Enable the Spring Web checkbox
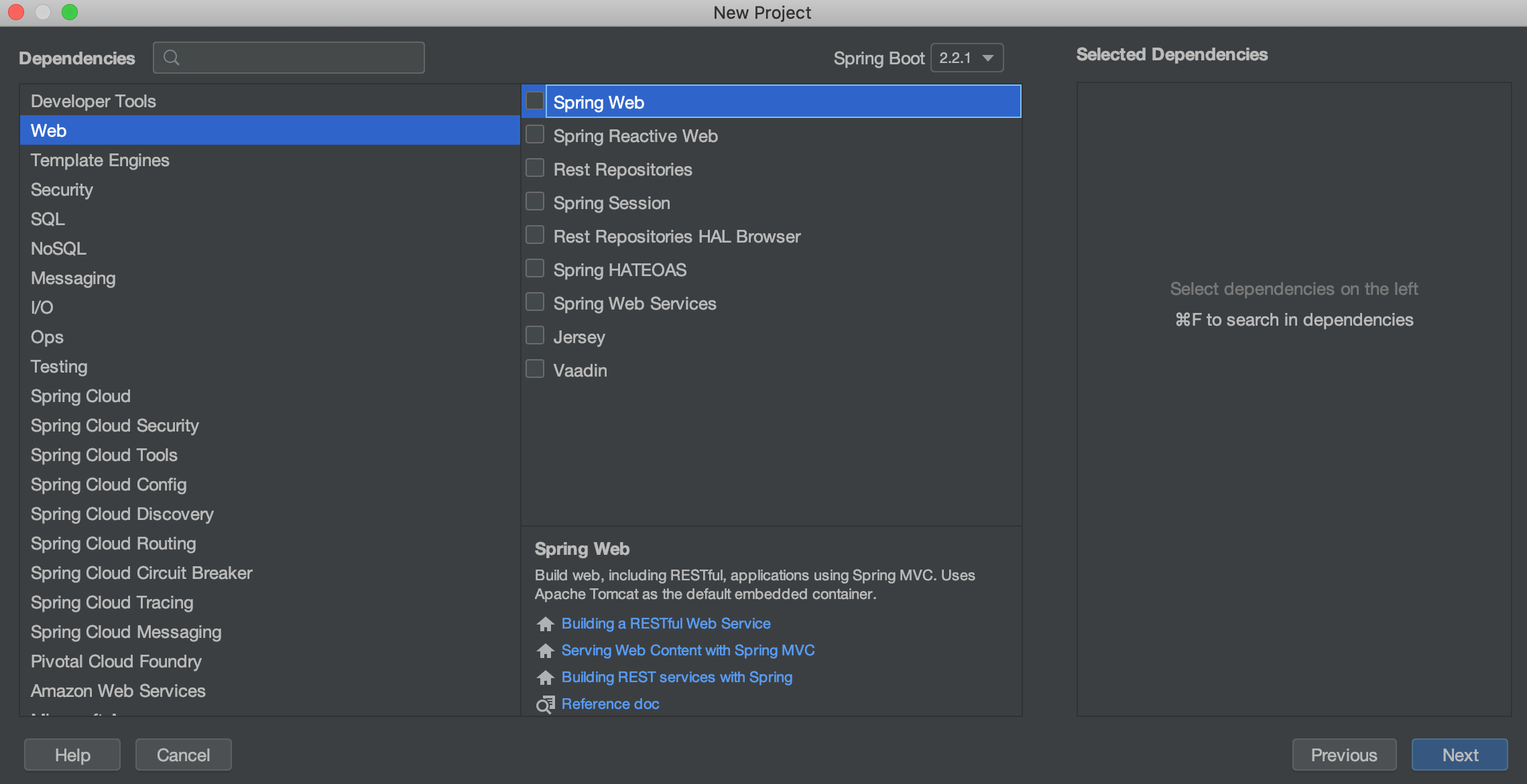Screen dimensions: 1527x784 (535, 101)
